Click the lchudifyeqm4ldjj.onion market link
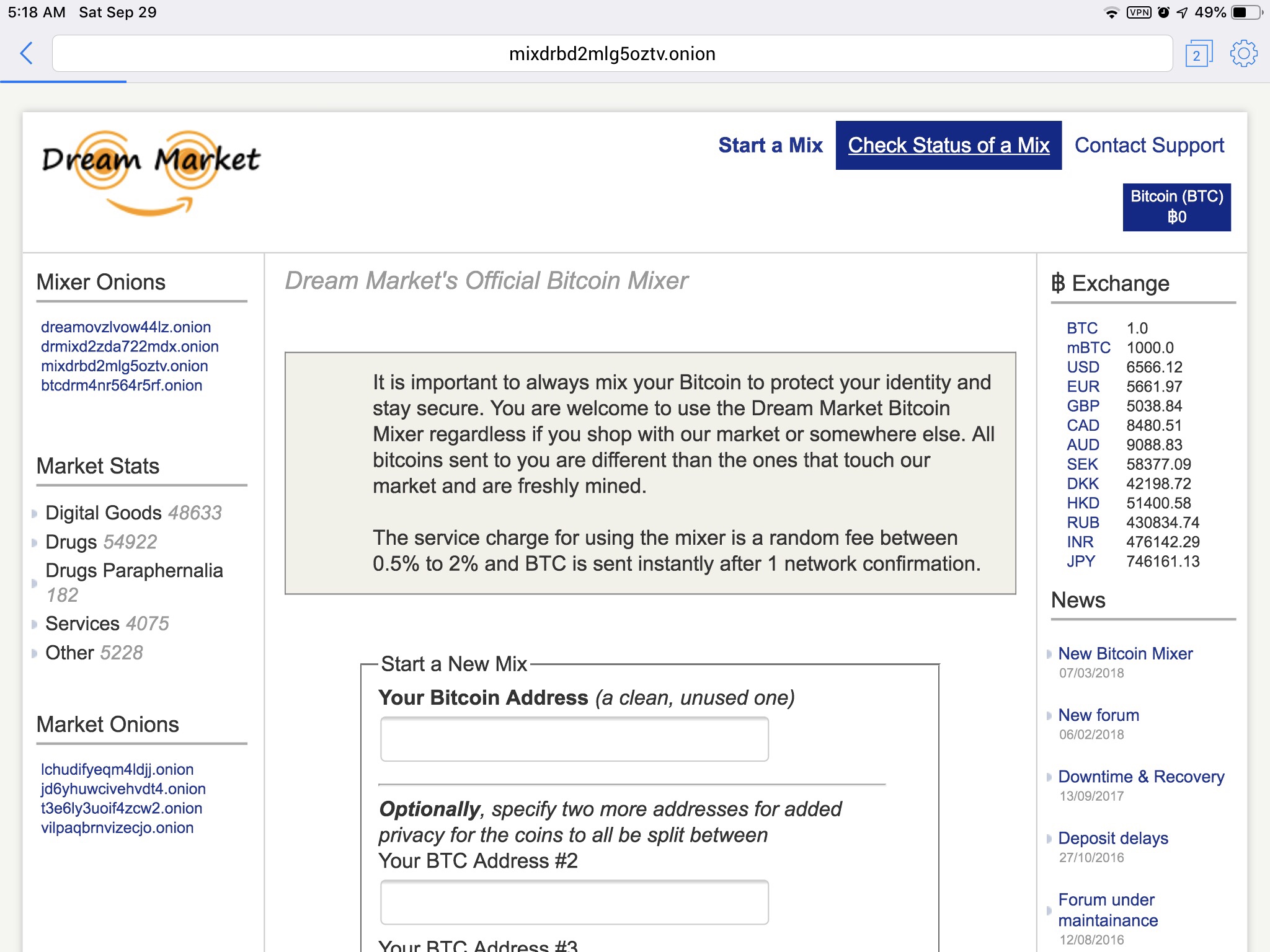The height and width of the screenshot is (952, 1270). 118,769
